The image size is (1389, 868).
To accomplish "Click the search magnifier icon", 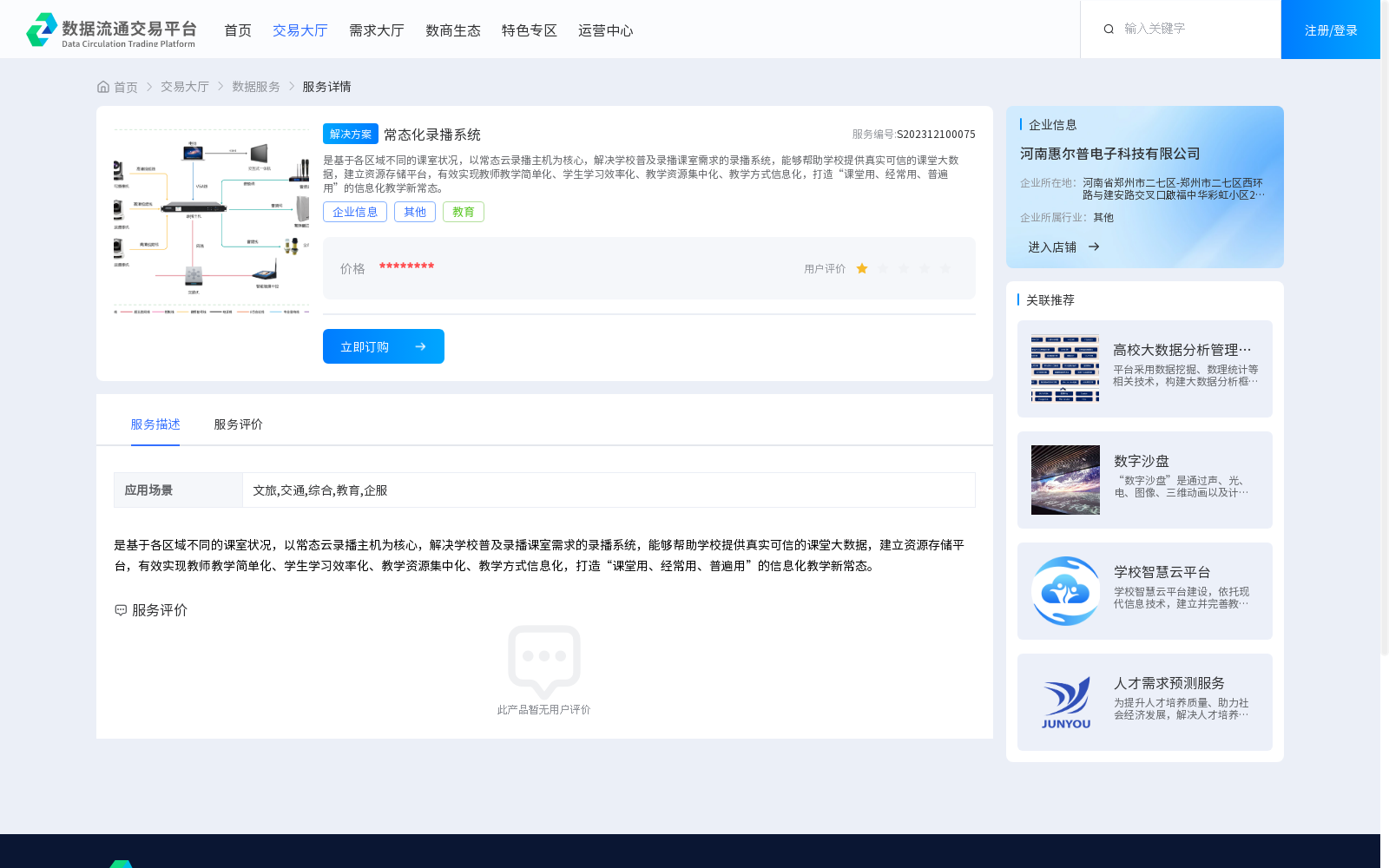I will pyautogui.click(x=1109, y=30).
